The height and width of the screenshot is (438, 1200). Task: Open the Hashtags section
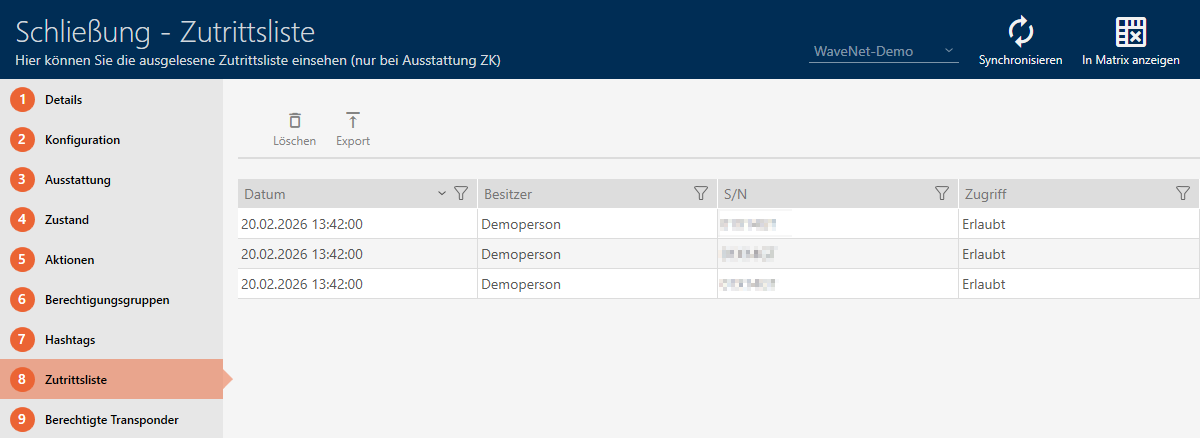(70, 340)
